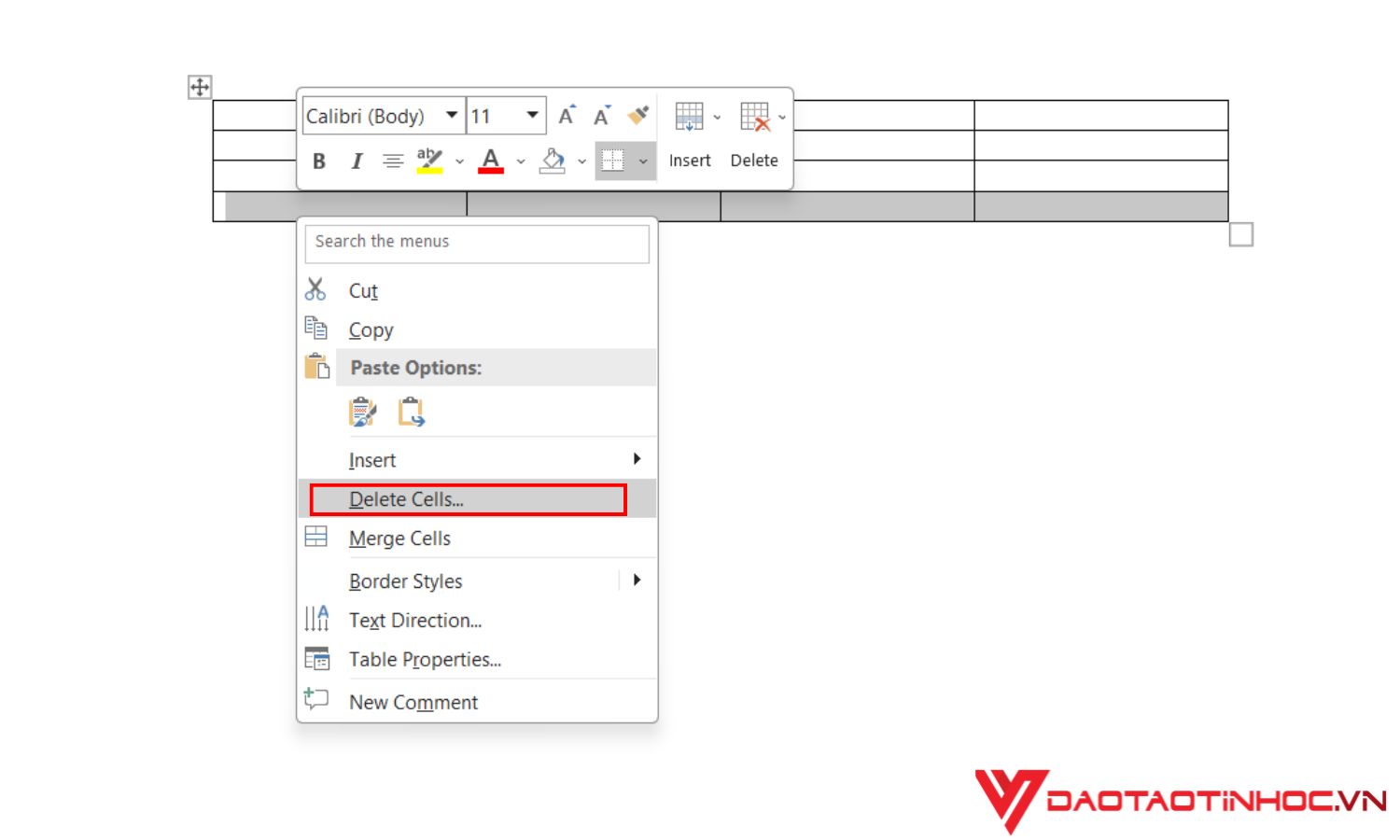
Task: Click the Insert label in mini toolbar
Action: [690, 161]
